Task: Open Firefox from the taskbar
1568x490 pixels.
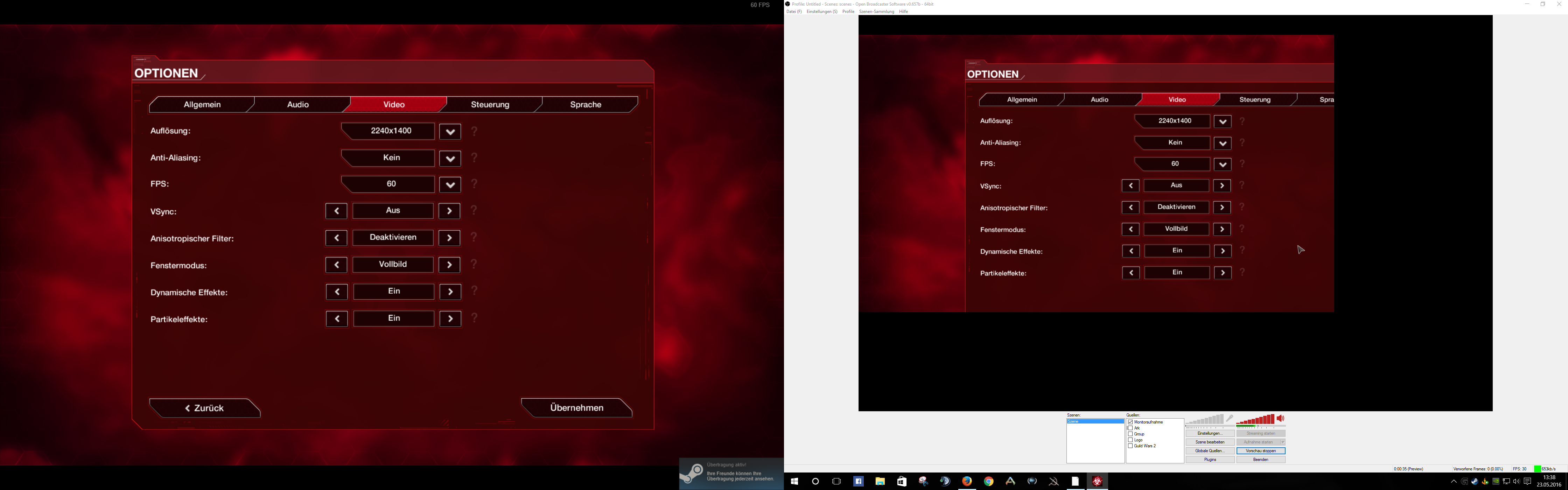Action: pos(967,482)
